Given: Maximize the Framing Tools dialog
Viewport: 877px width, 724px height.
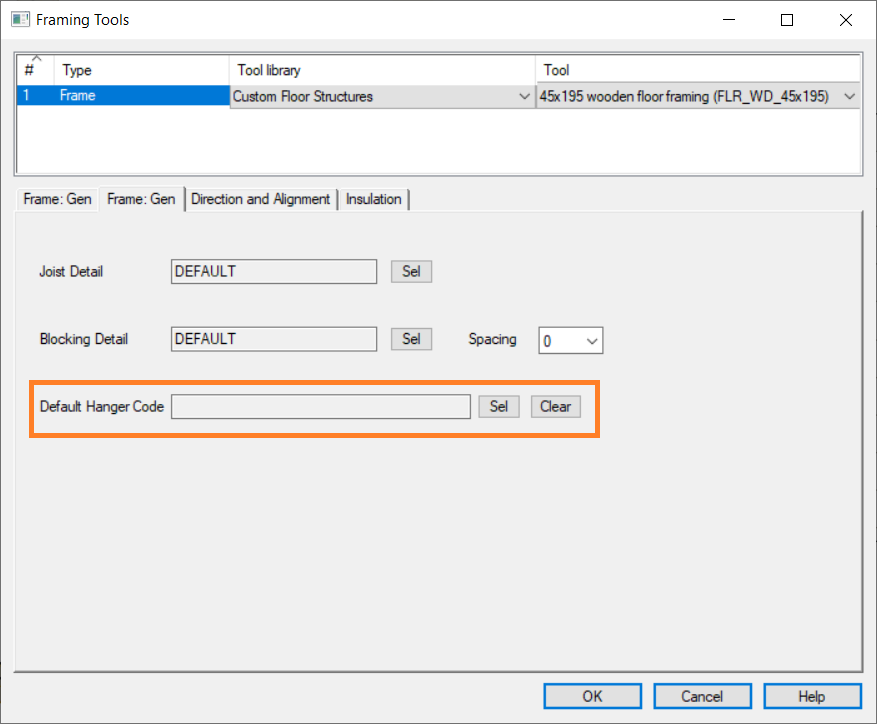Looking at the screenshot, I should pos(787,19).
